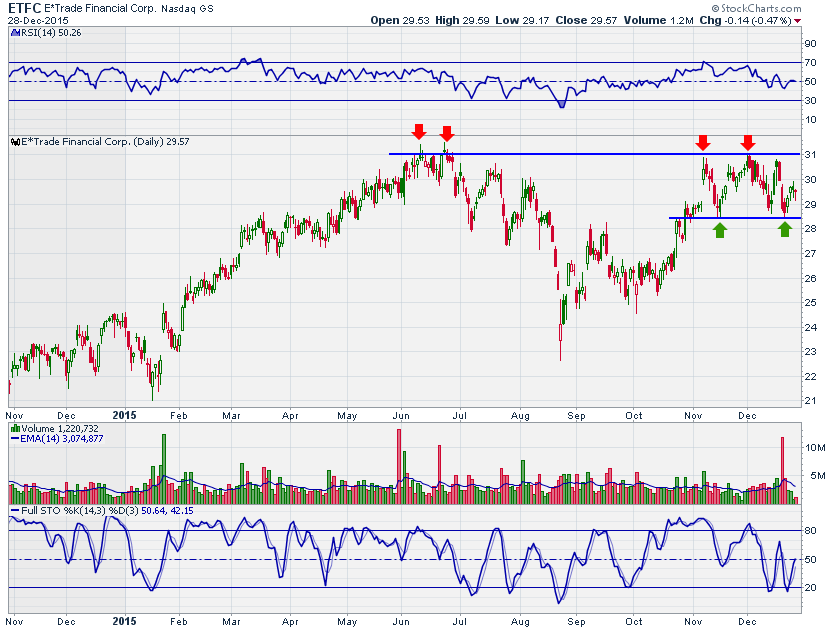Click the blue line legend marker before EMA(14)
Image resolution: width=832 pixels, height=628 pixels.
(x=15, y=439)
